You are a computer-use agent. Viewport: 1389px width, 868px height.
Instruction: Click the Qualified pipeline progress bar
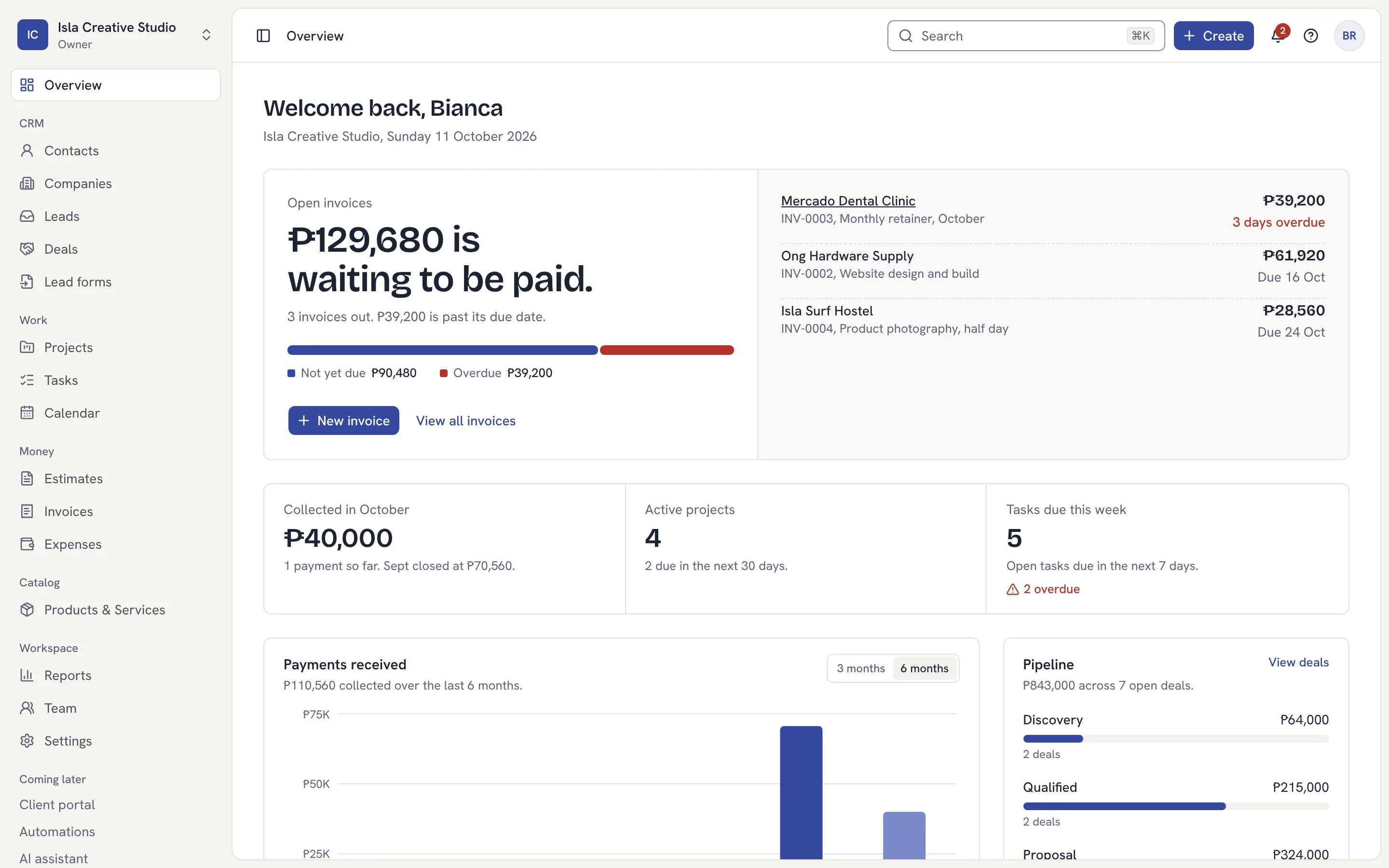(x=1175, y=806)
